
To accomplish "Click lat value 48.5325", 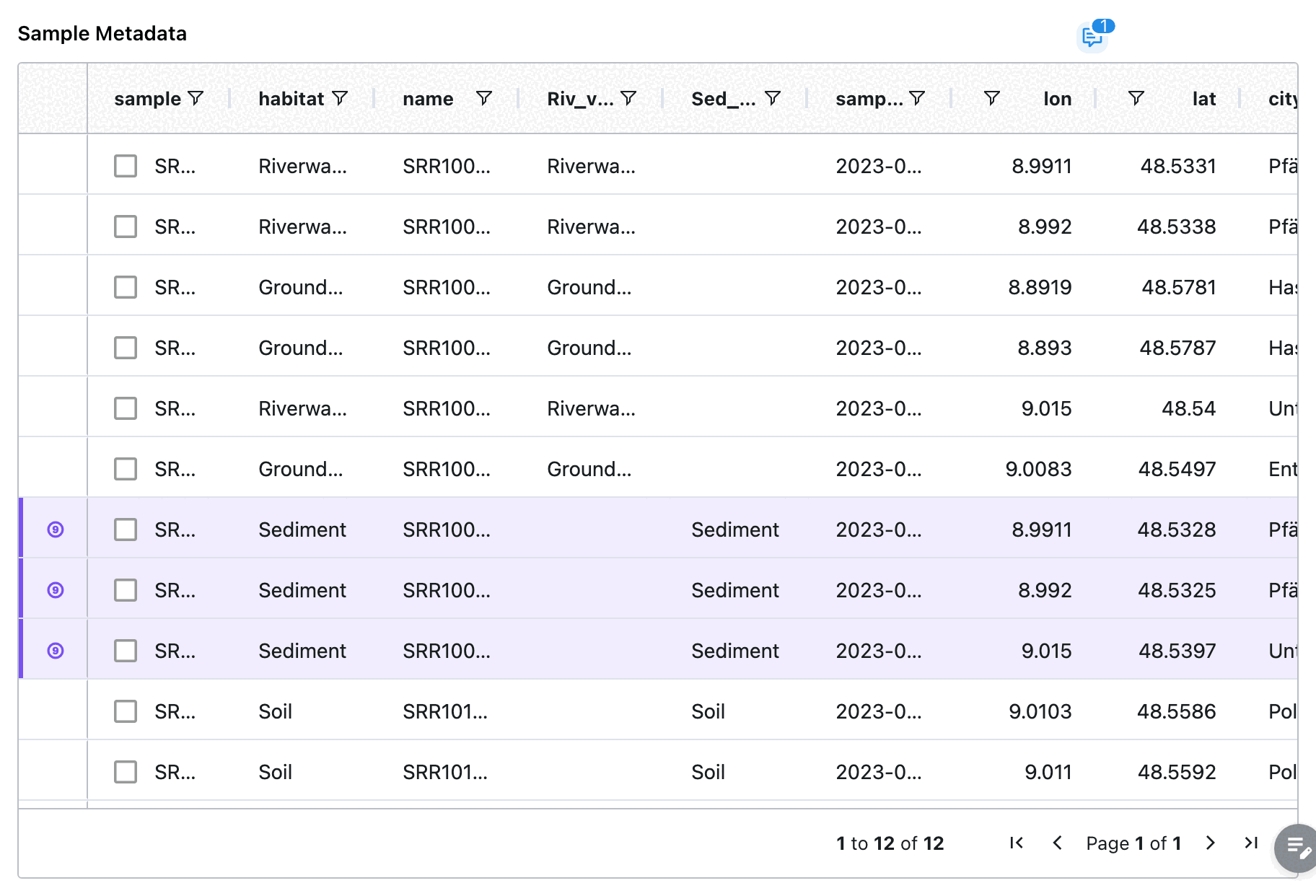I will [x=1177, y=590].
